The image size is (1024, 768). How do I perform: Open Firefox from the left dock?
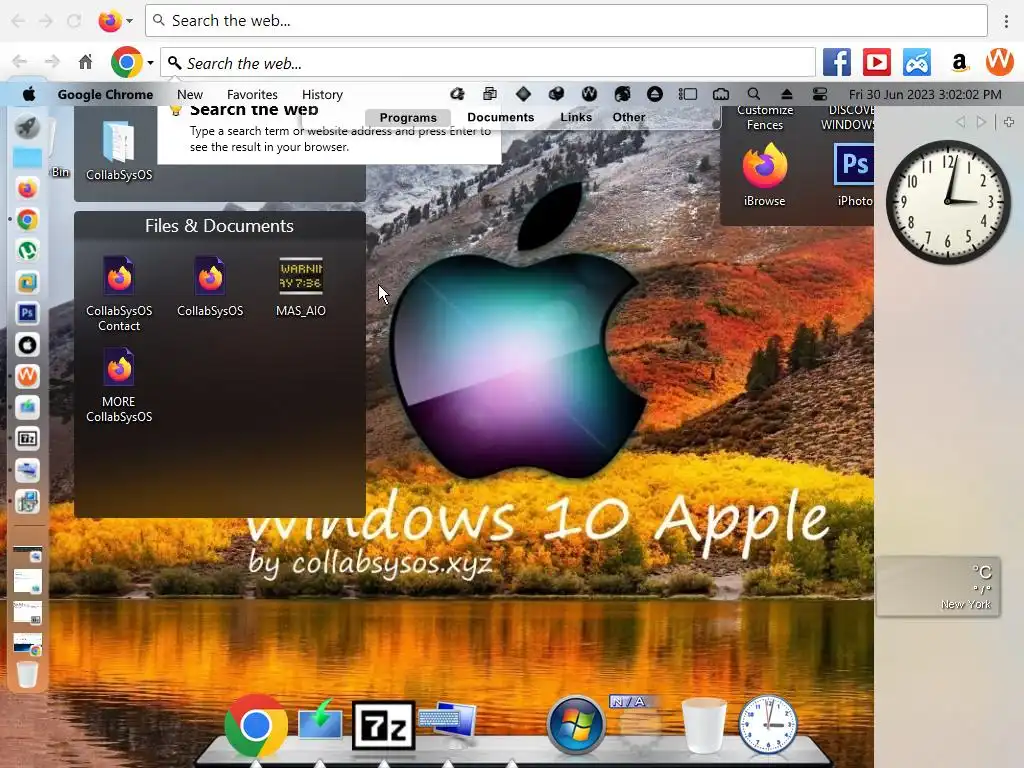(27, 189)
